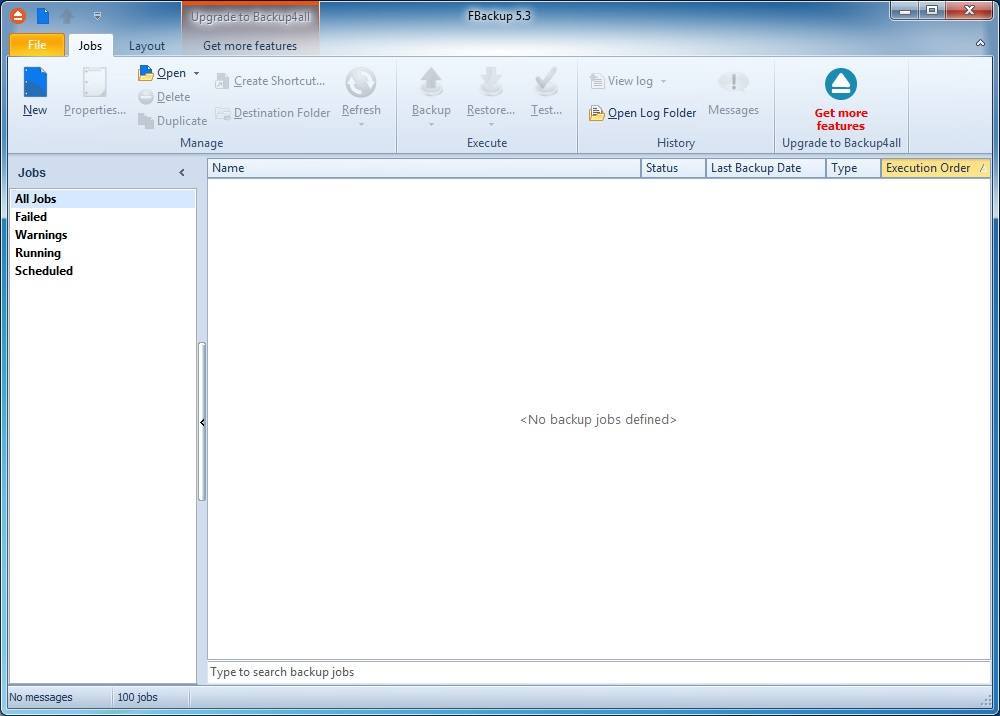
Task: Click the View log button
Action: [621, 81]
